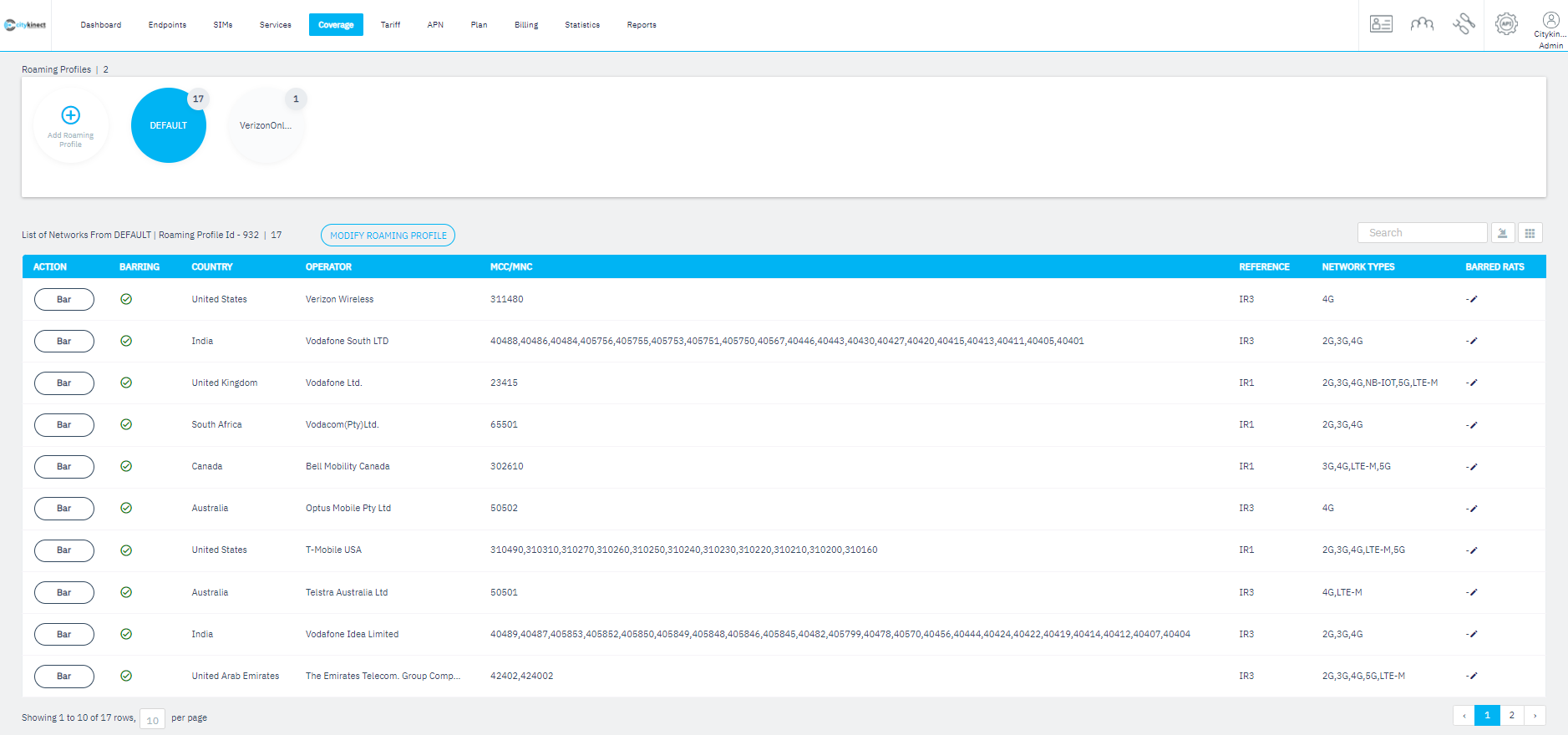Screen dimensions: 1568x735
Task: Focus the Search input field
Action: pos(1423,233)
